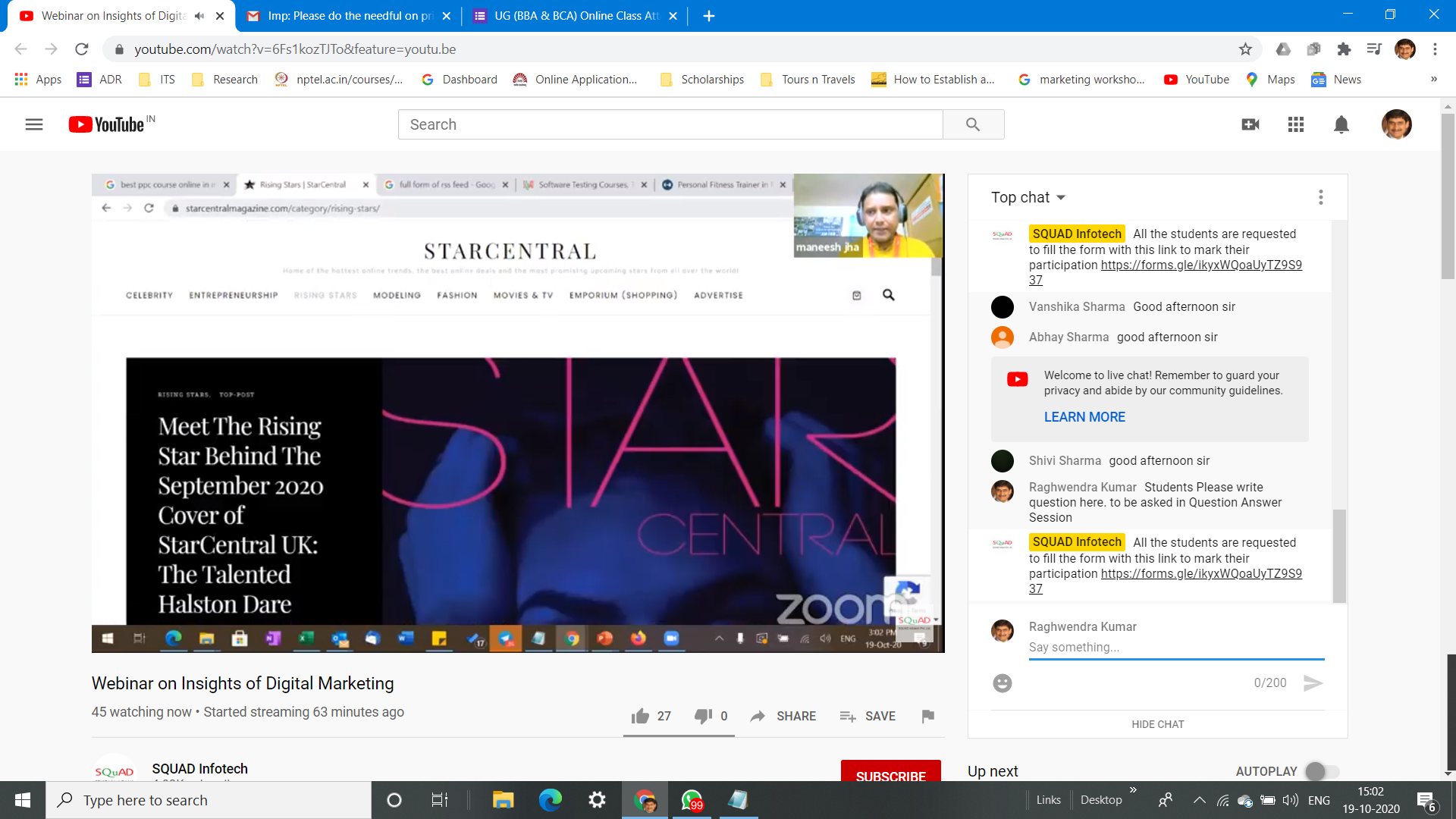The height and width of the screenshot is (819, 1456).
Task: Open the emoji picker in live chat
Action: [1003, 683]
